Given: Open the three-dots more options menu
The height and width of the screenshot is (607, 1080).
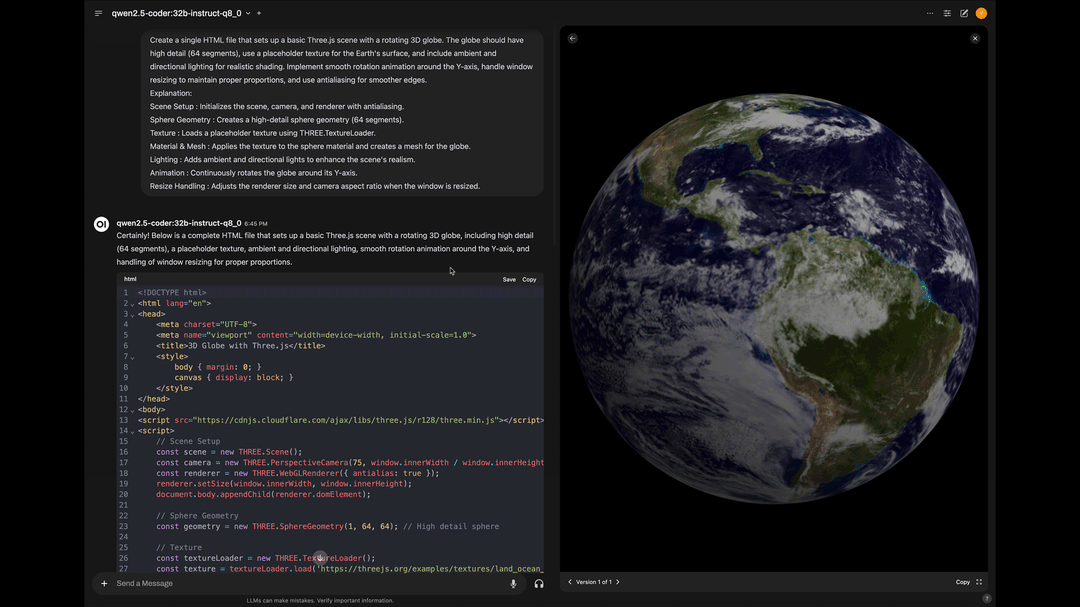Looking at the screenshot, I should 930,13.
